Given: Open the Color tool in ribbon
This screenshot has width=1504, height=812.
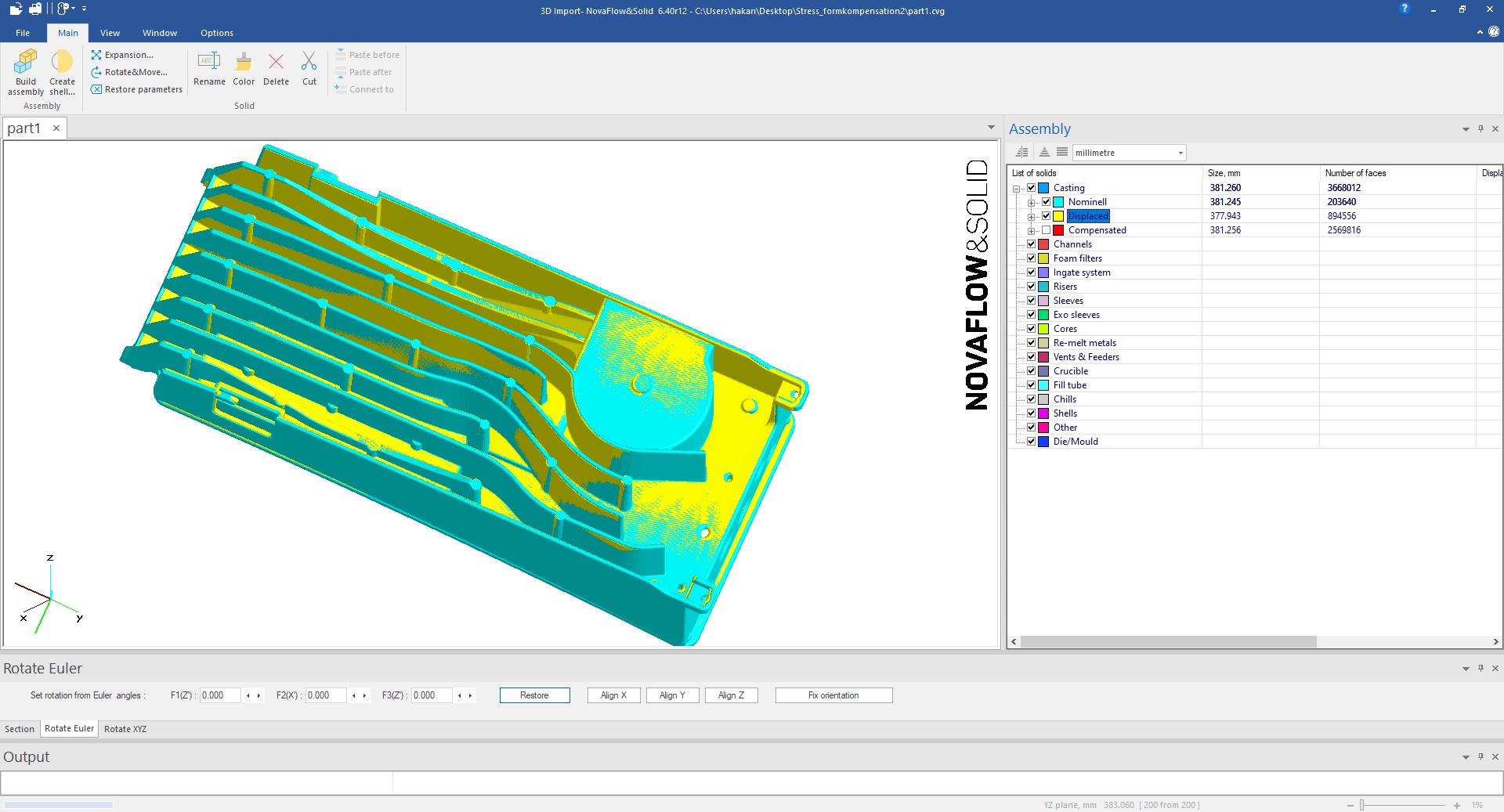Looking at the screenshot, I should click(244, 63).
